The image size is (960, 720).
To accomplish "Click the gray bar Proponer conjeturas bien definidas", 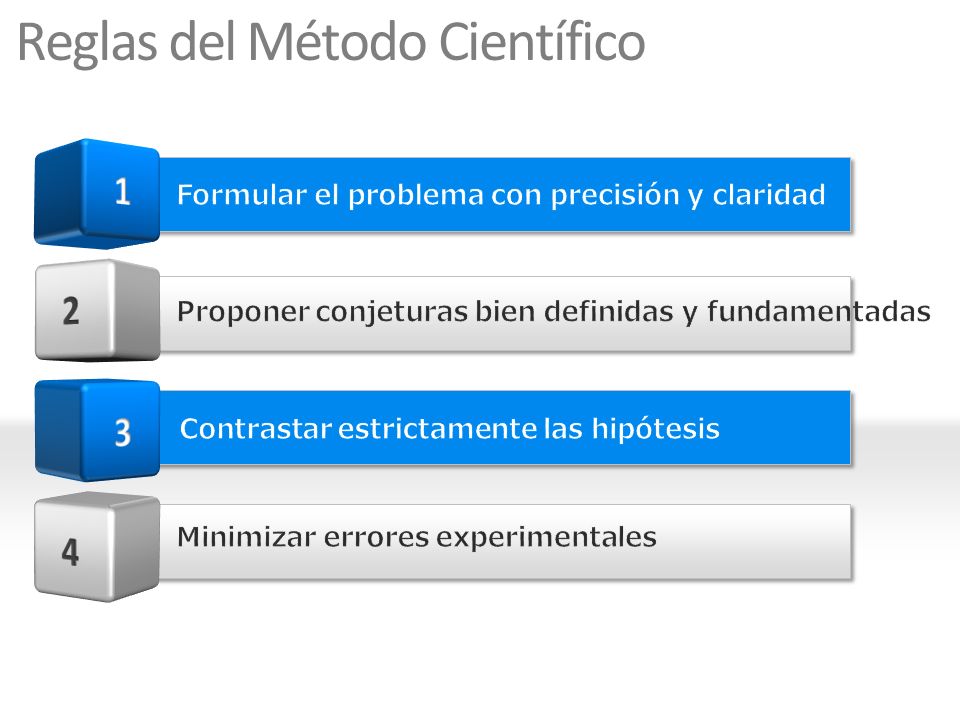I will [x=505, y=313].
